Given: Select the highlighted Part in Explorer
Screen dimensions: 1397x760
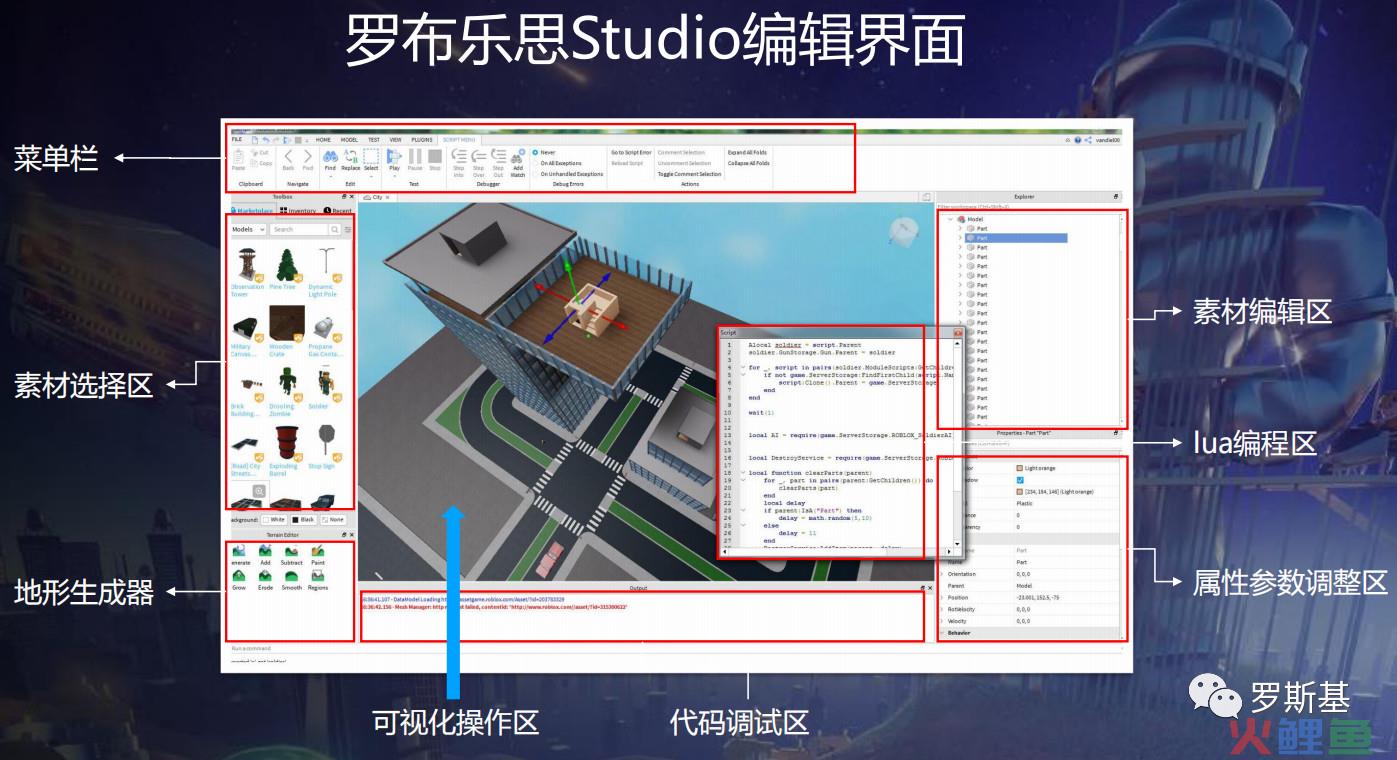Looking at the screenshot, I should (1017, 238).
